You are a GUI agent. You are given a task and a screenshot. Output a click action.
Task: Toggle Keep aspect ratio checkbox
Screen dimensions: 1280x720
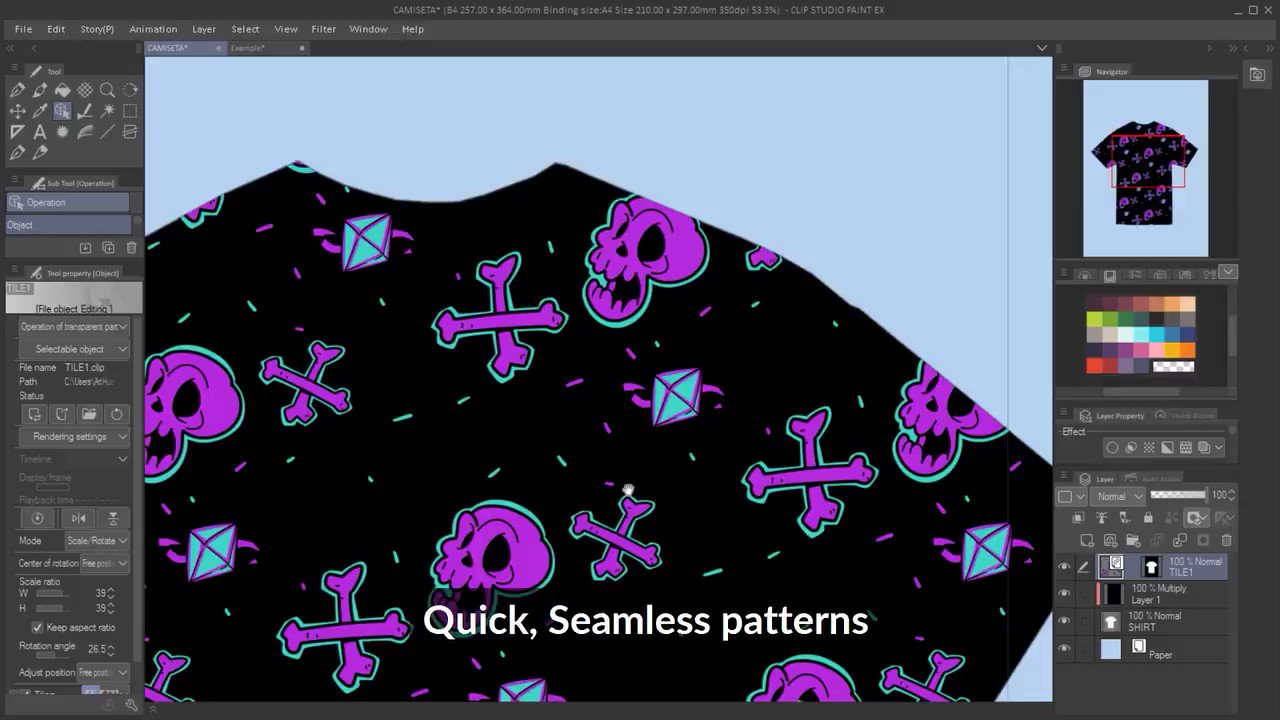38,627
